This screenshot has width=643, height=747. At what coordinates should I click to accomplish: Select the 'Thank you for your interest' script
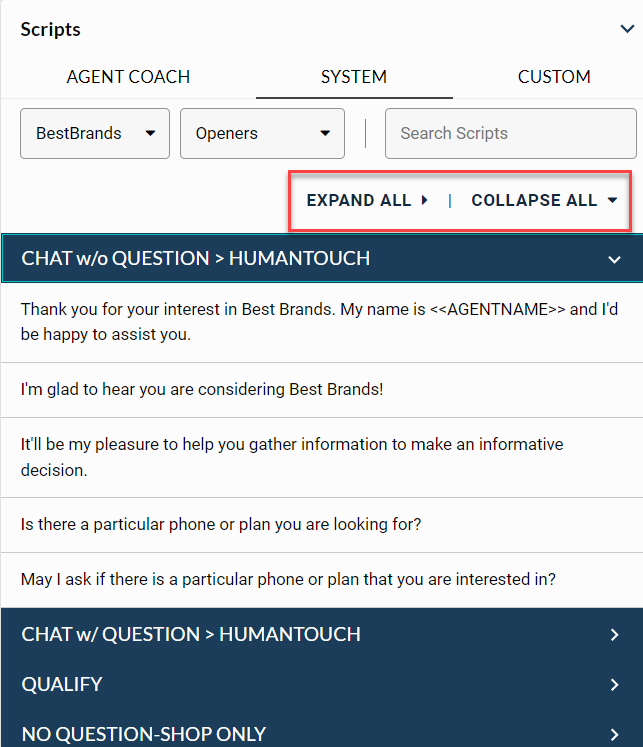click(x=320, y=322)
